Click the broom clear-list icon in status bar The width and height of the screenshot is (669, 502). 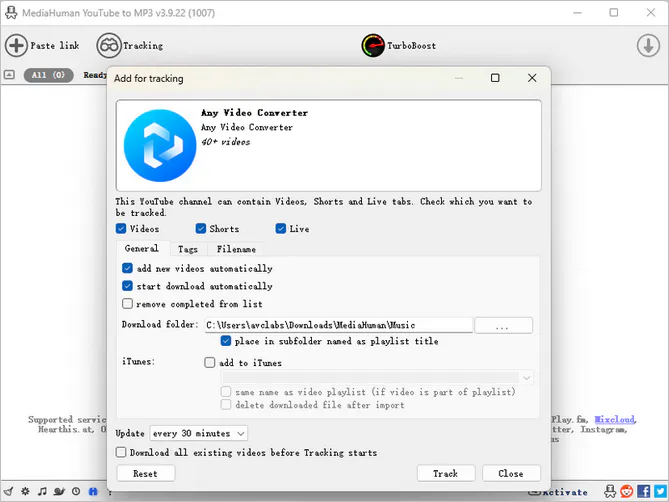9,491
